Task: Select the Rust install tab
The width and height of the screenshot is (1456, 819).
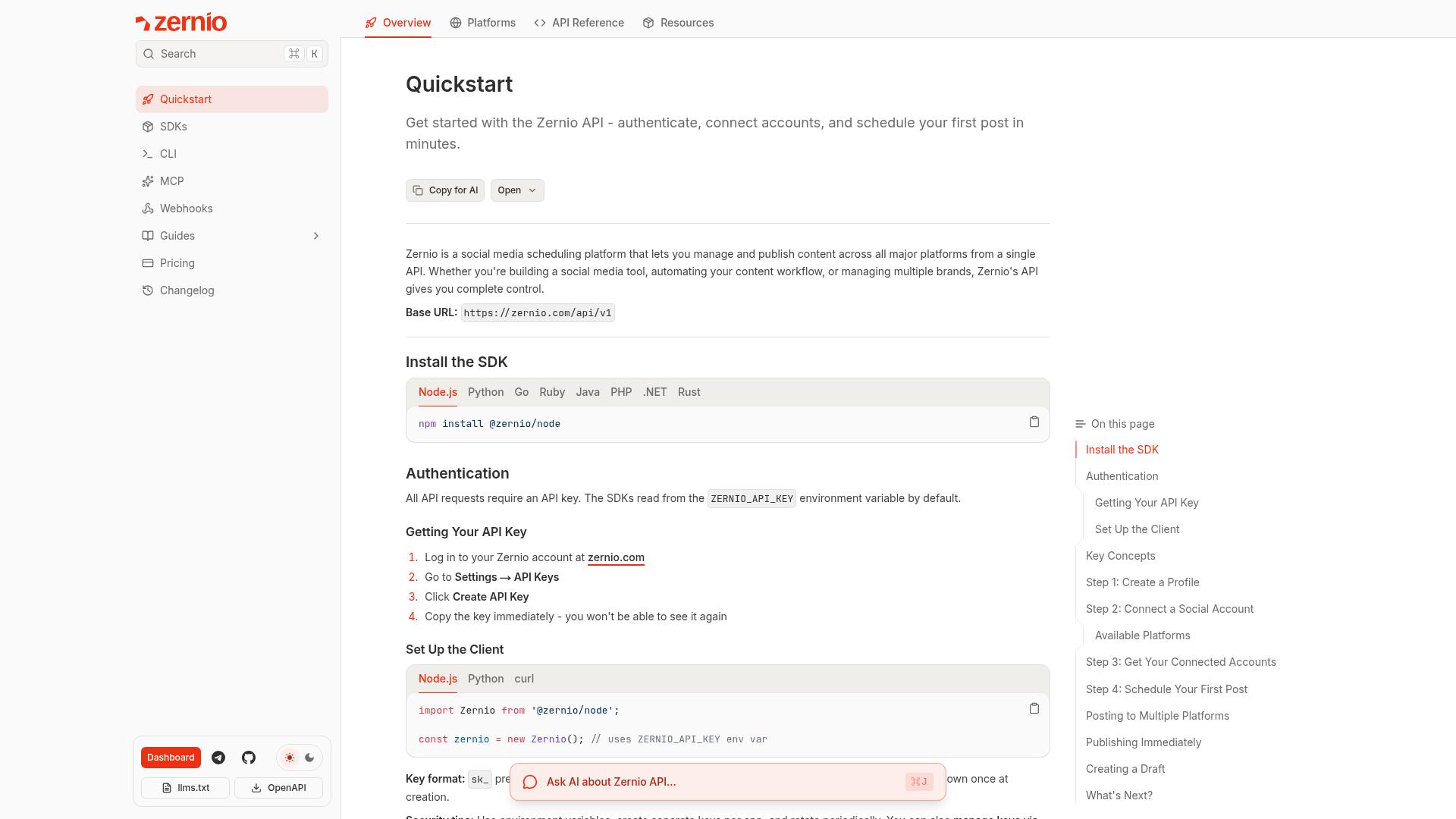Action: (x=689, y=392)
